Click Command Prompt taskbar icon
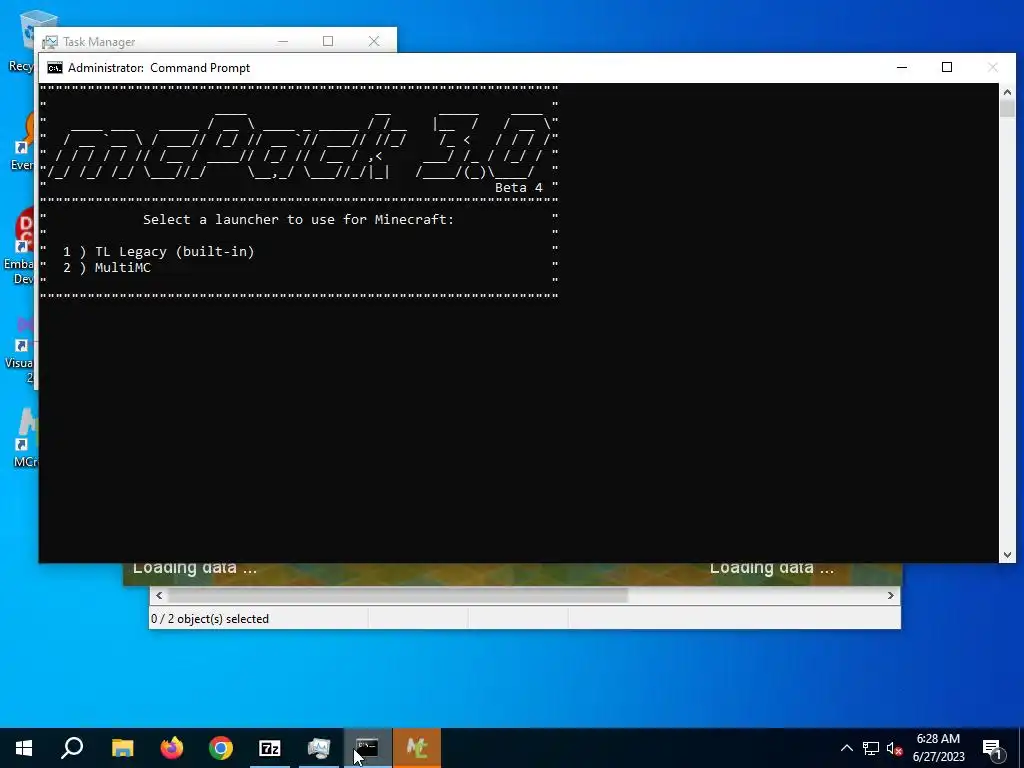1024x768 pixels. point(368,748)
